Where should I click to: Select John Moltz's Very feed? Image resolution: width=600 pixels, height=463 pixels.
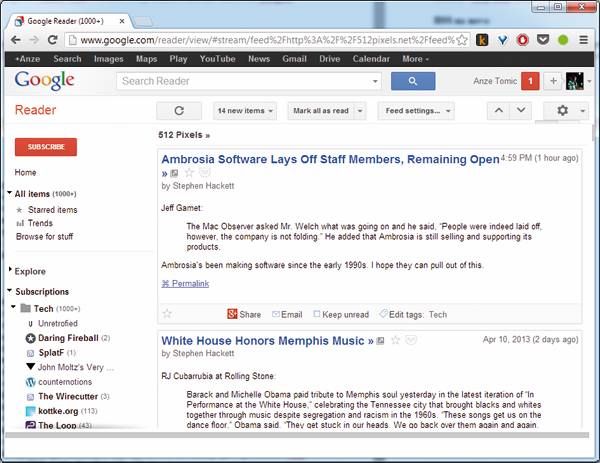(x=70, y=367)
